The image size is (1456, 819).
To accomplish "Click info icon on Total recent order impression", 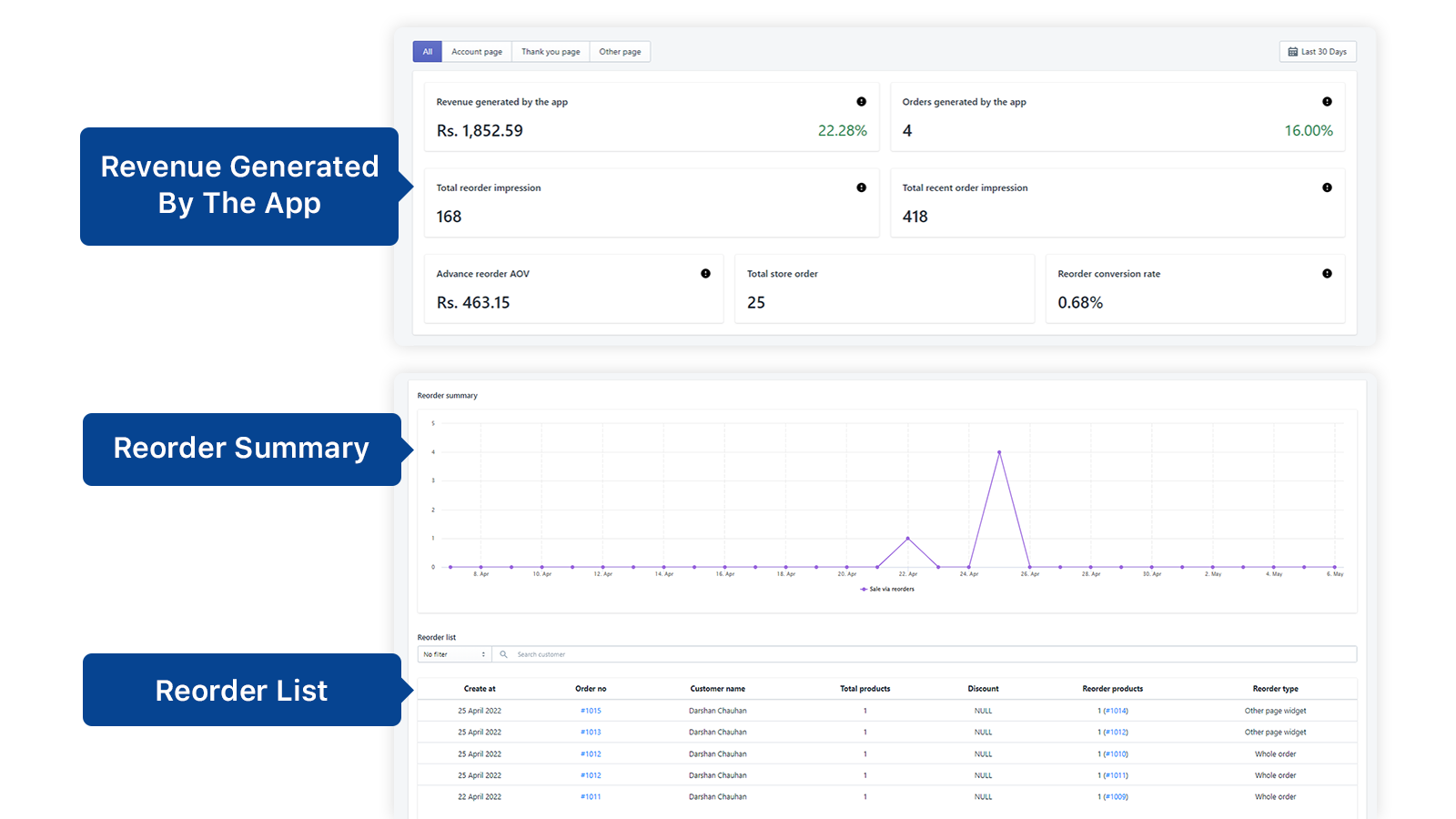I will pyautogui.click(x=1327, y=187).
